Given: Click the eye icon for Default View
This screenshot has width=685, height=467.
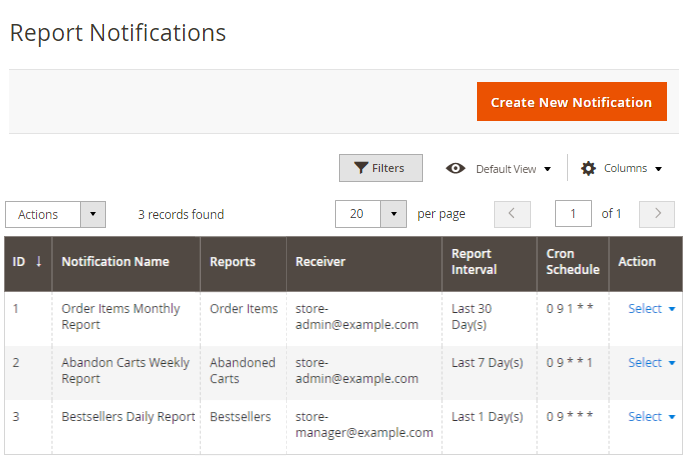Looking at the screenshot, I should (x=456, y=169).
